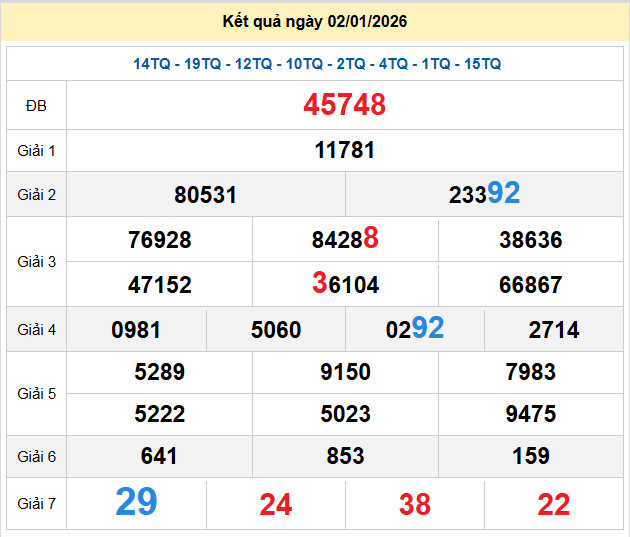Image resolution: width=630 pixels, height=537 pixels.
Task: Select the Giải 2 number 23392
Action: (x=484, y=194)
